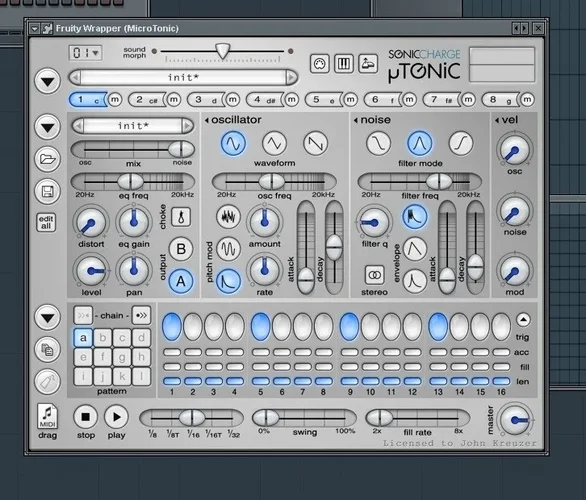Go to next program preset arrow
The image size is (586, 500).
coord(292,78)
